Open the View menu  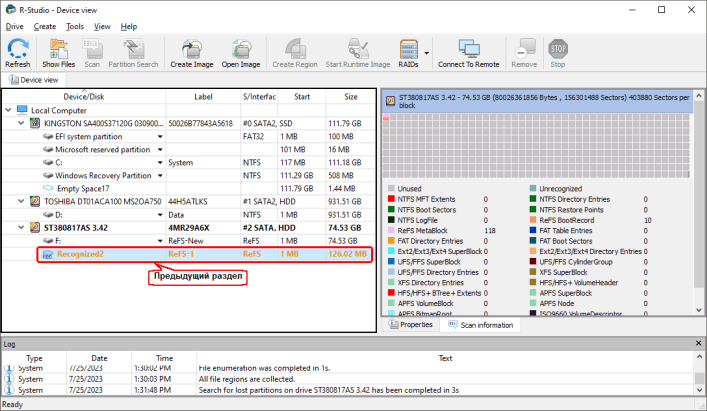[x=102, y=27]
